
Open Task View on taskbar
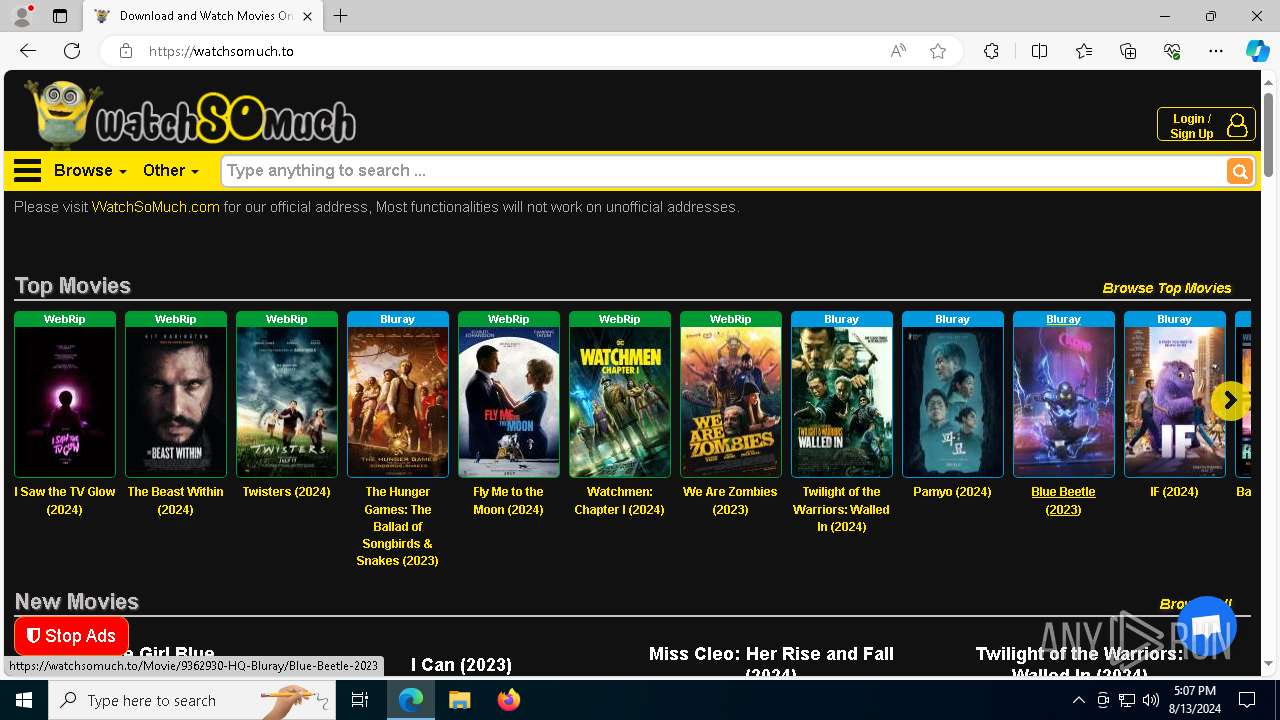[x=360, y=700]
